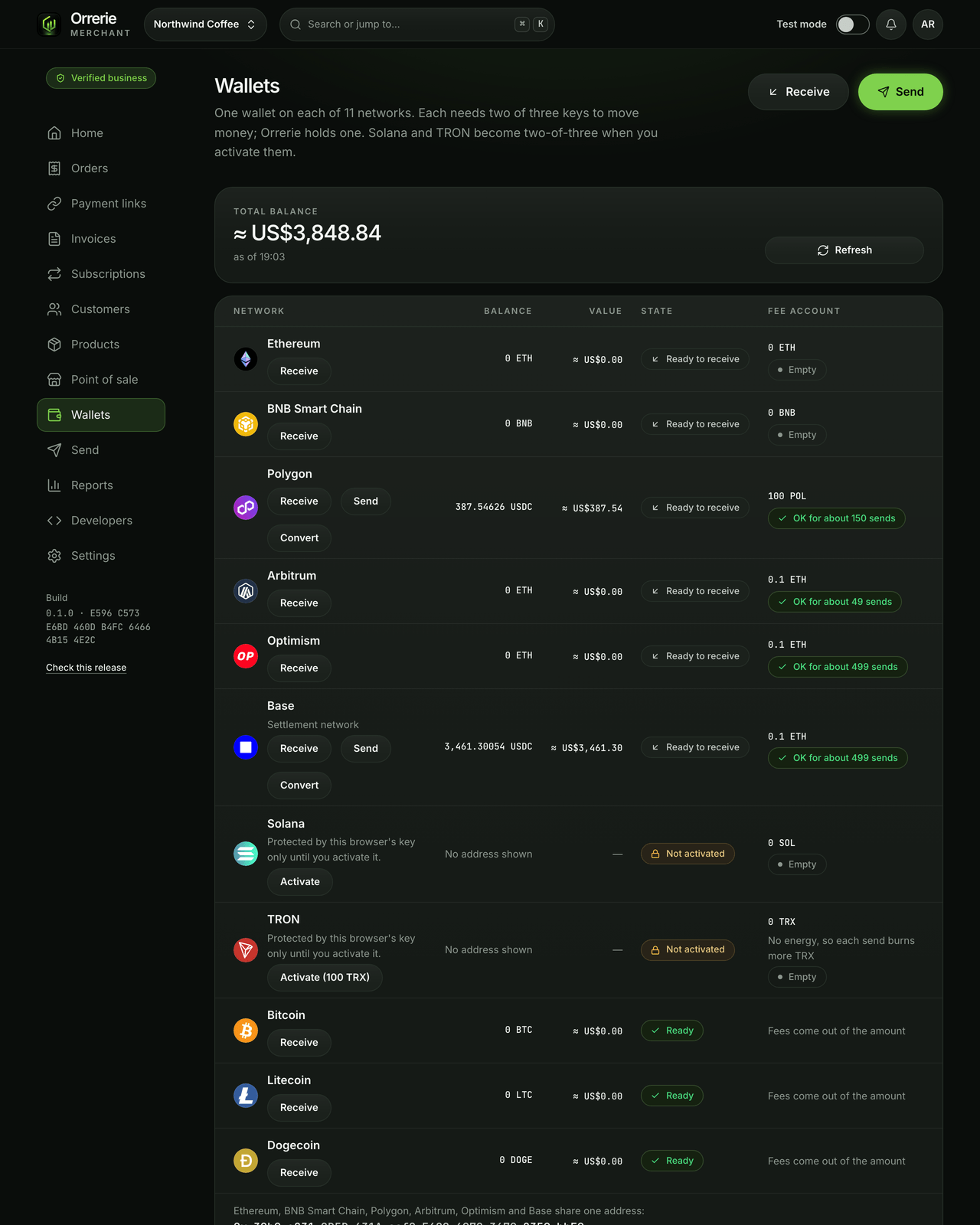980x1225 pixels.
Task: Refresh the total balance
Action: click(844, 250)
